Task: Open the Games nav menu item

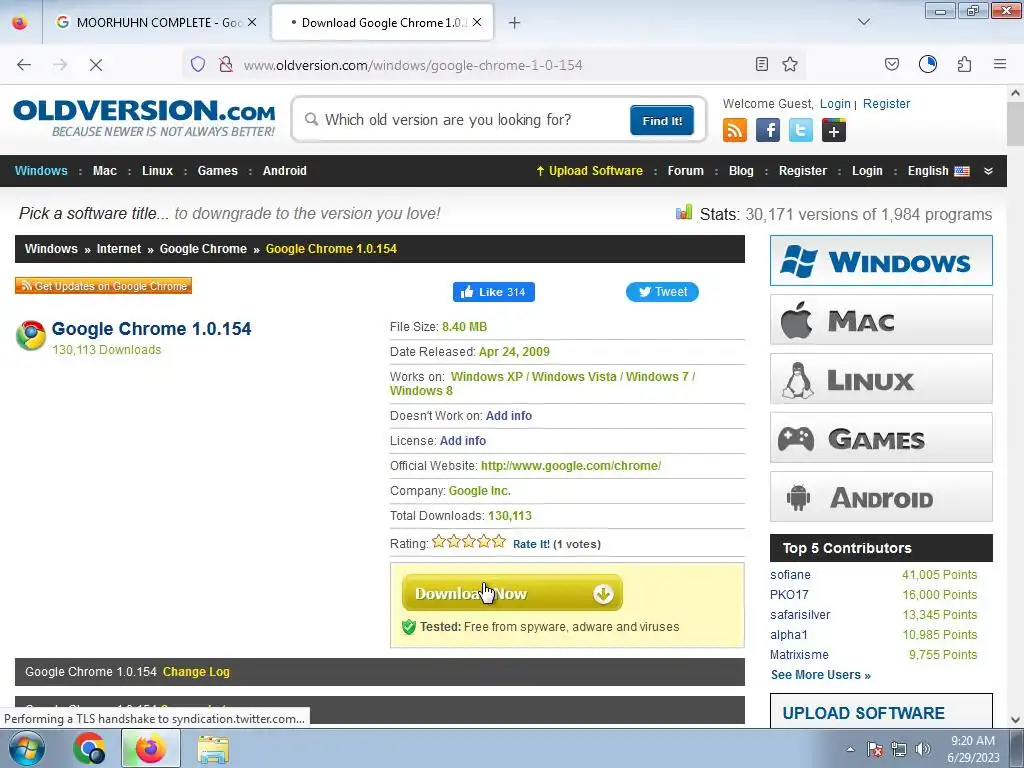Action: [217, 171]
